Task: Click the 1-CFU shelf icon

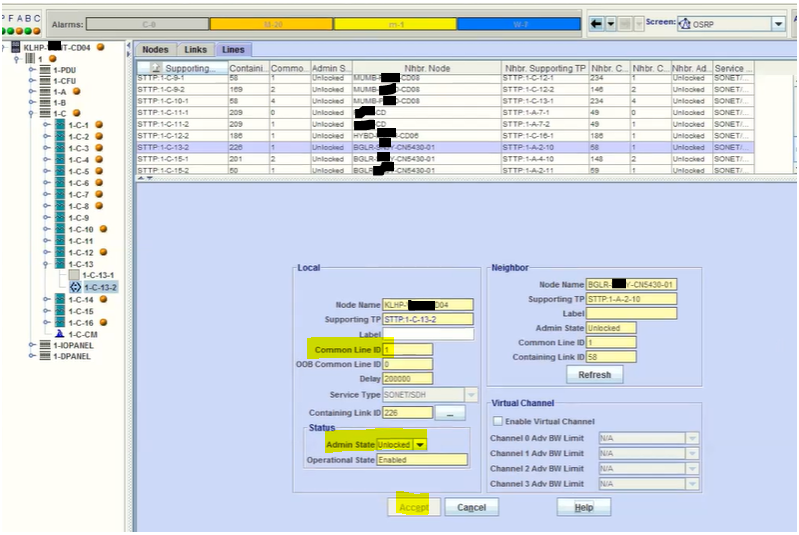Action: 45,81
